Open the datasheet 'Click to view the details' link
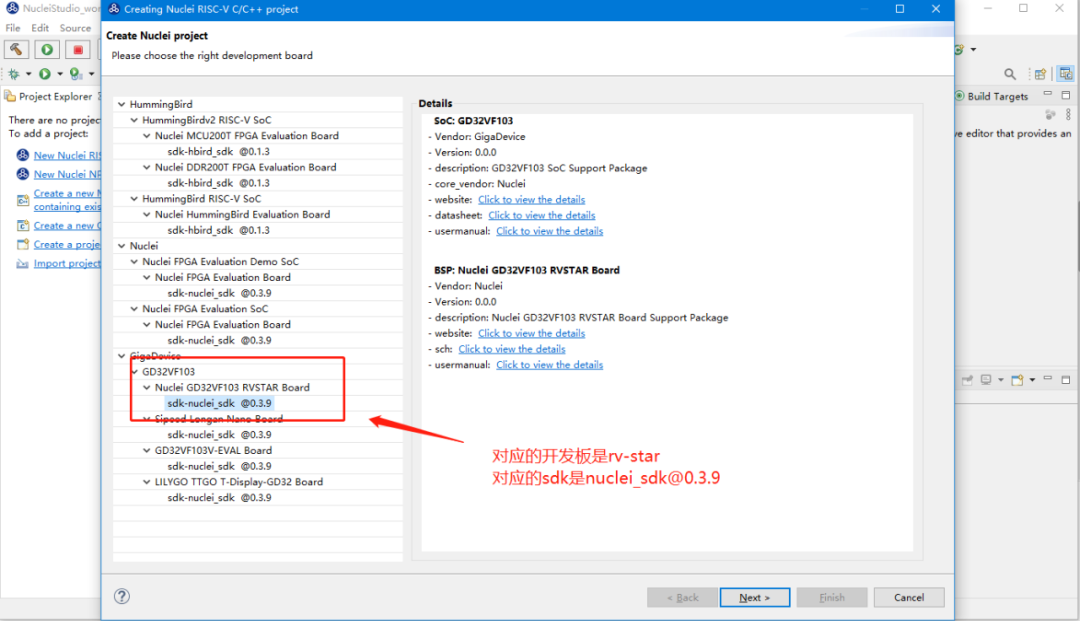 click(x=541, y=215)
